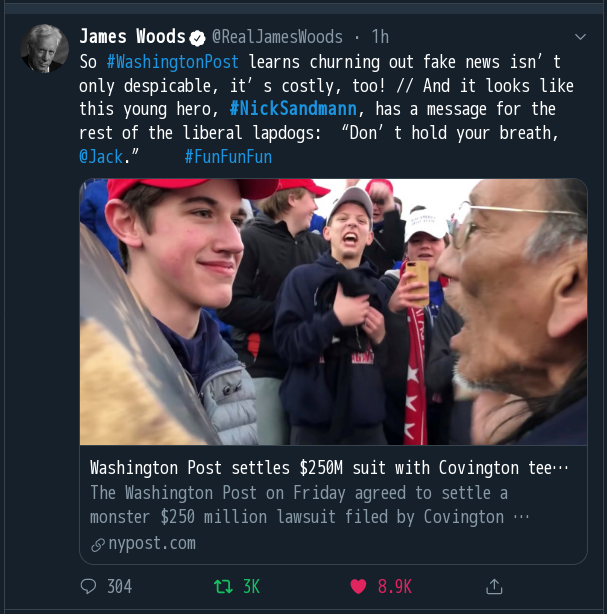Image resolution: width=607 pixels, height=614 pixels.
Task: Open the #FunFunFun hashtag
Action: tap(228, 157)
